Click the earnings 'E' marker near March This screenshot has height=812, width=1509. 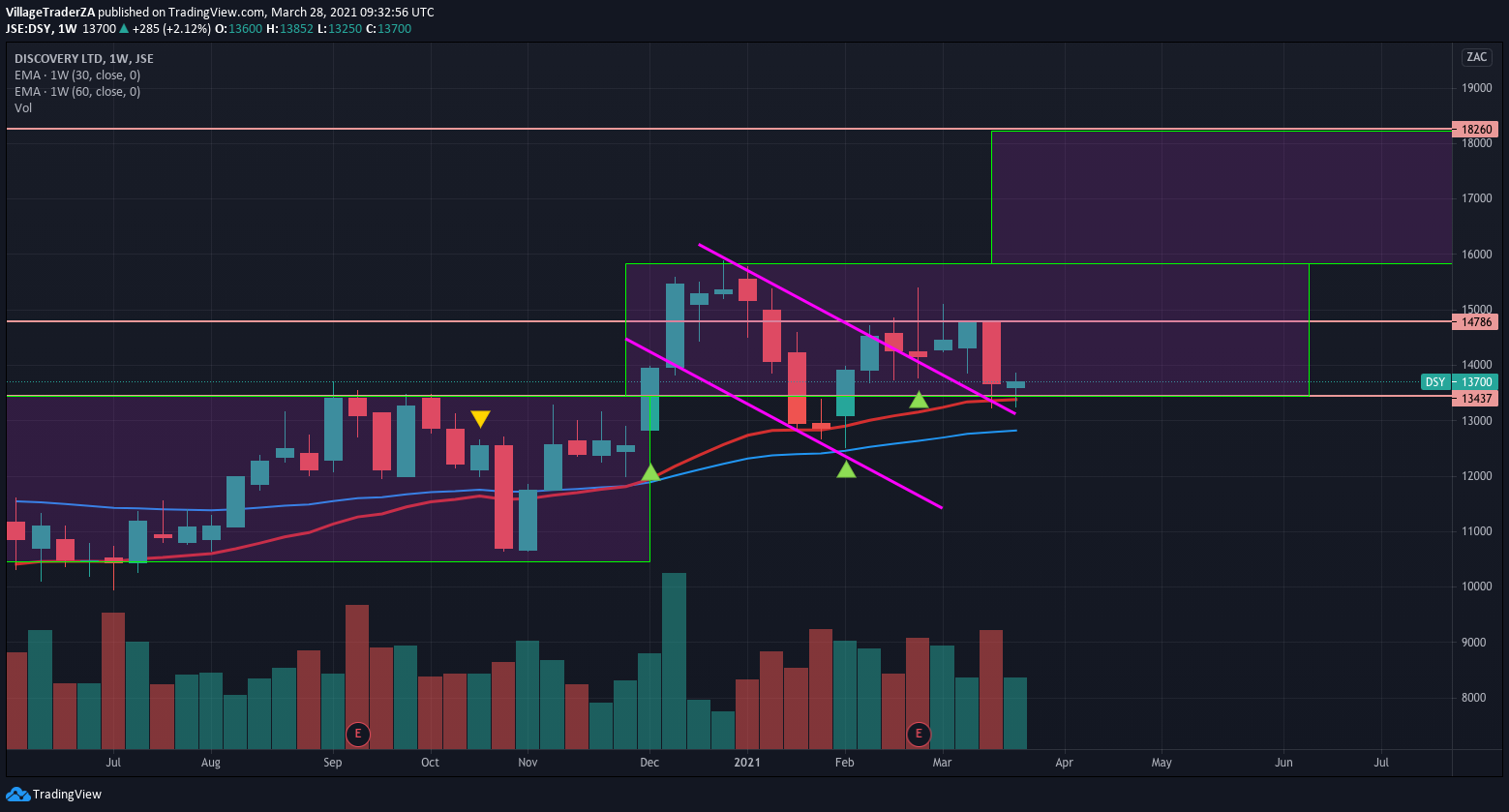[x=918, y=734]
